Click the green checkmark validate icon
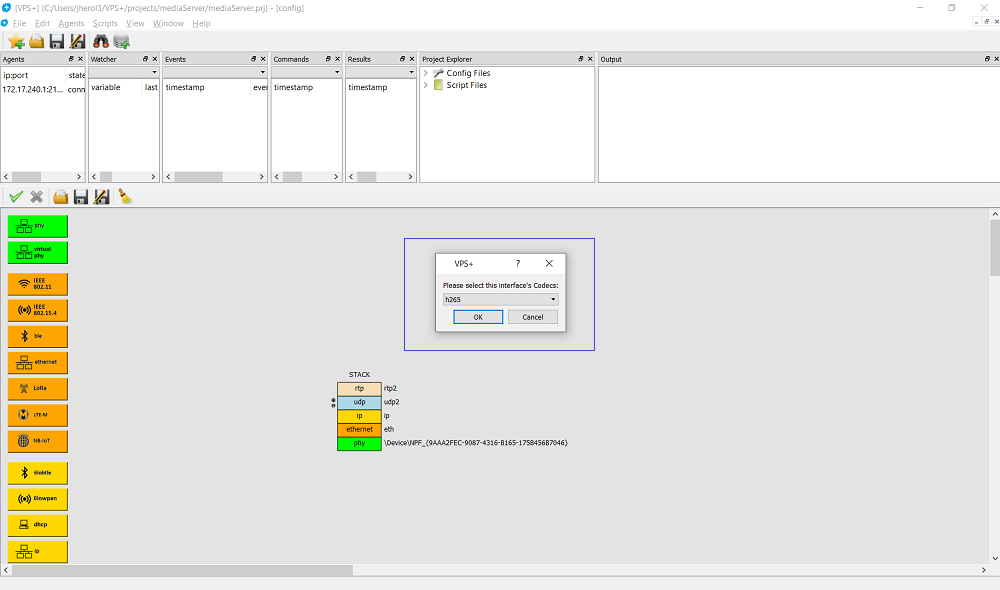Screen dimensions: 1000x590 click(x=16, y=197)
